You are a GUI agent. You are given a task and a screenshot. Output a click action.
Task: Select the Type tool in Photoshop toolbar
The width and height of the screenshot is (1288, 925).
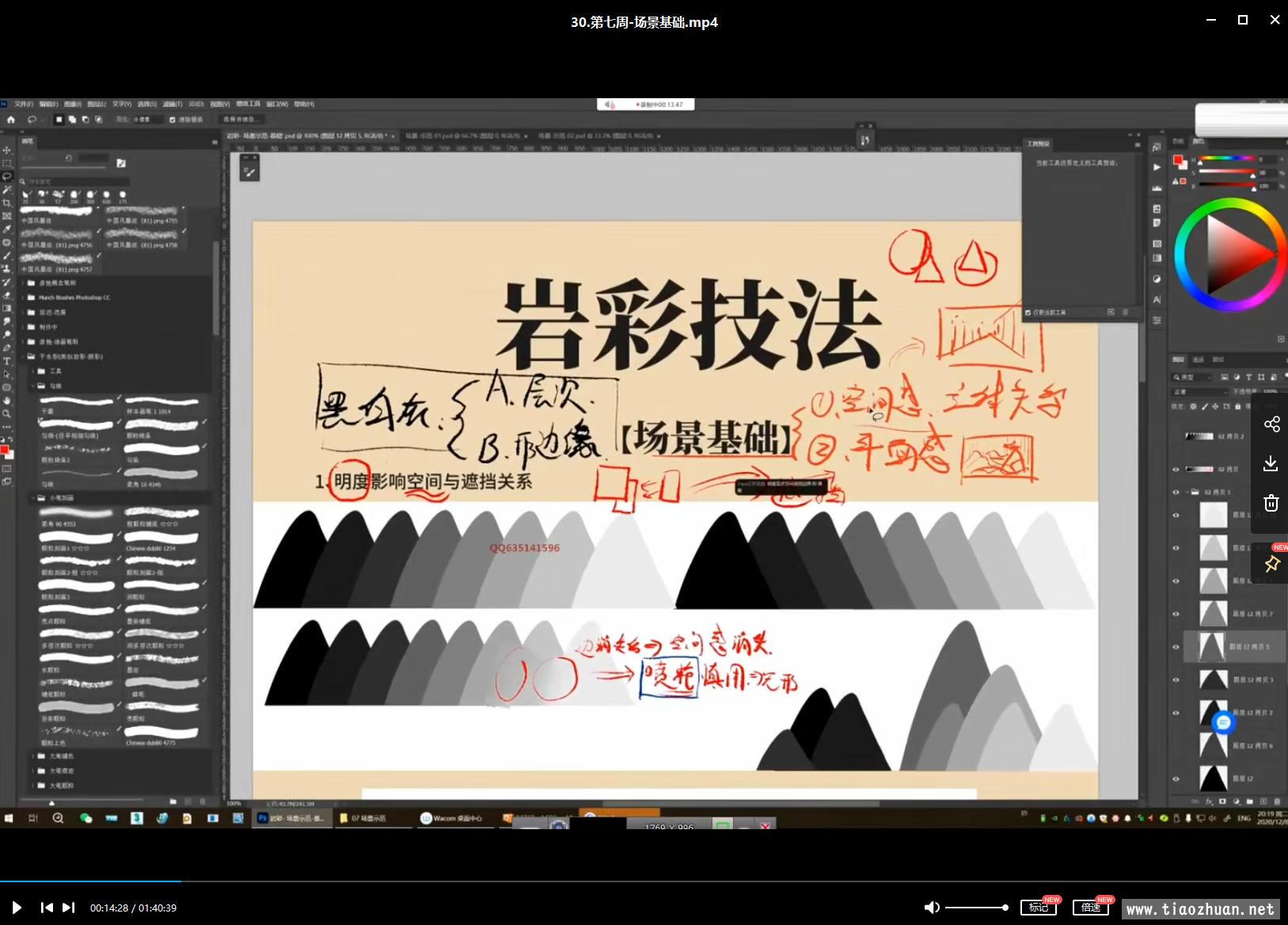point(7,361)
